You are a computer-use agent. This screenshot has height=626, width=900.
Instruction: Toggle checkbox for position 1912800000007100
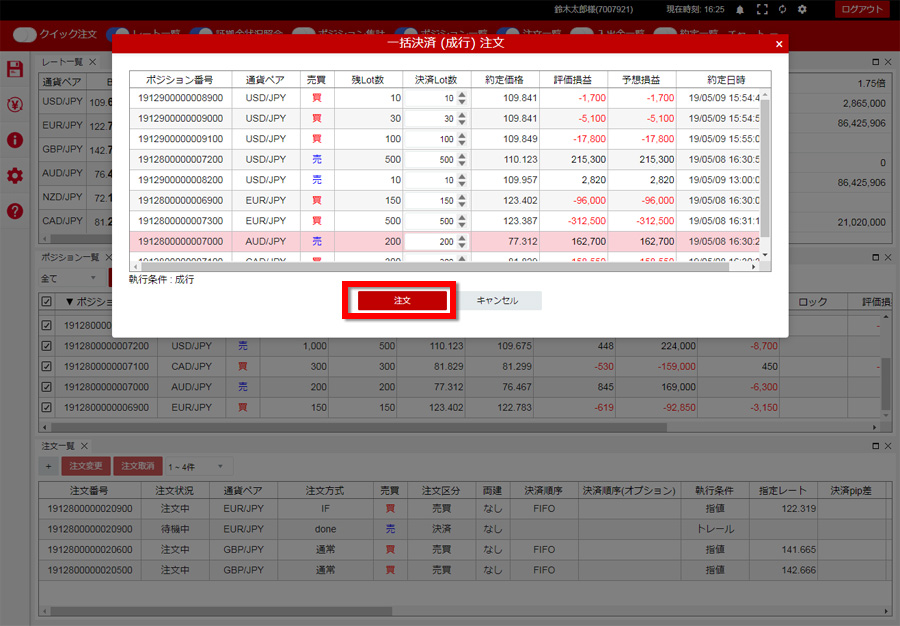[x=46, y=367]
